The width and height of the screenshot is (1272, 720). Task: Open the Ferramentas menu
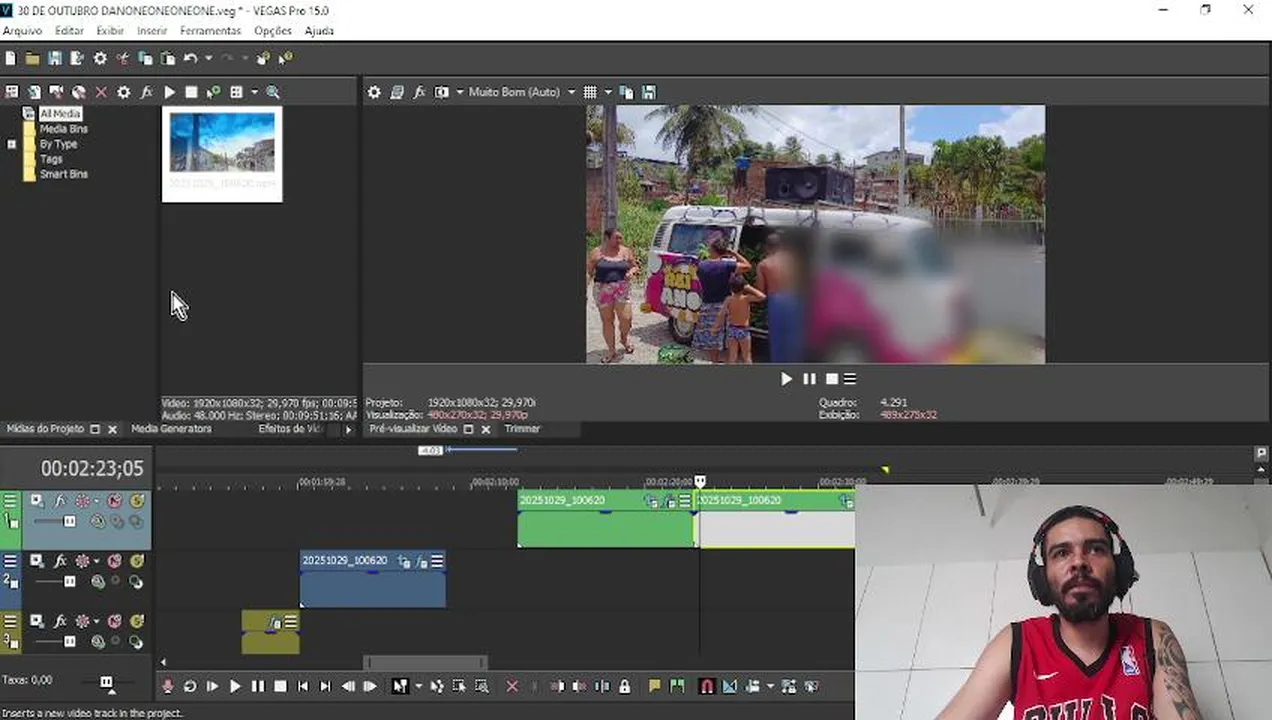pyautogui.click(x=210, y=31)
